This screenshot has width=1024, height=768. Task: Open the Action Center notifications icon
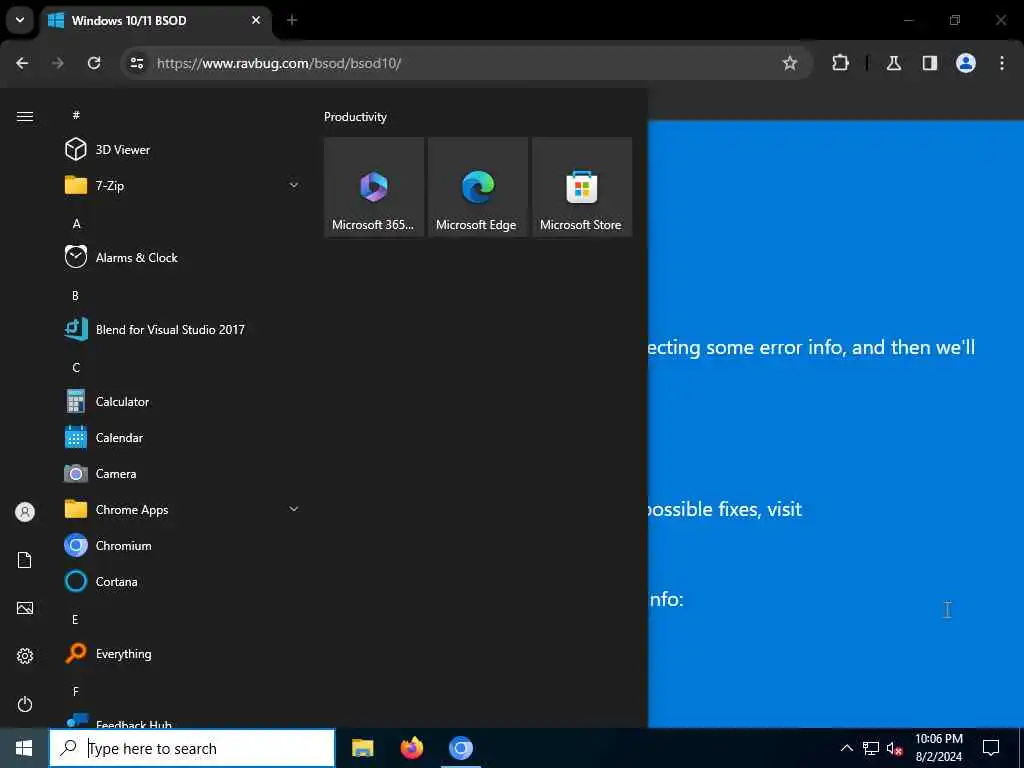(x=991, y=748)
